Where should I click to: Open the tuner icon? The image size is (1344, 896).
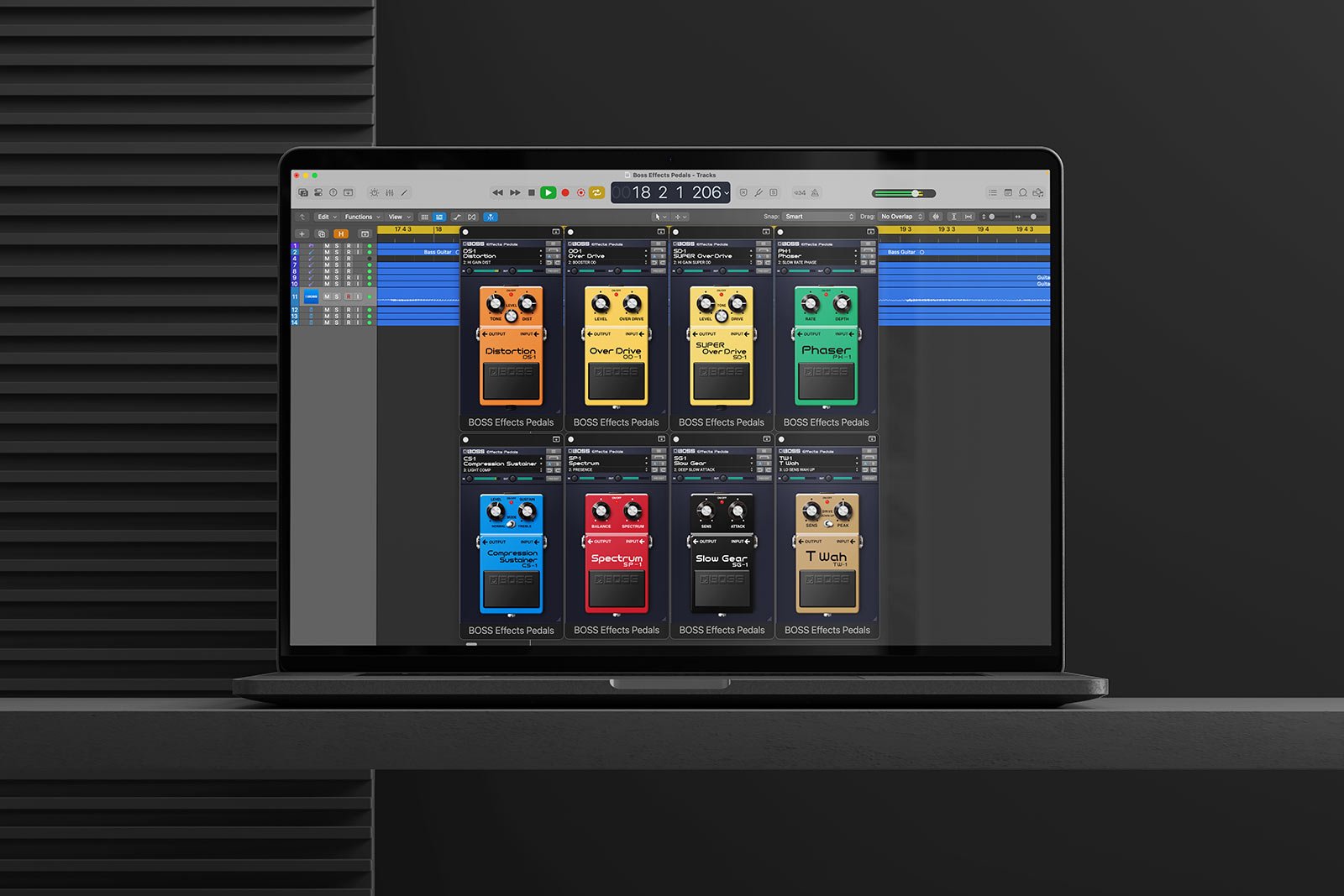click(759, 192)
